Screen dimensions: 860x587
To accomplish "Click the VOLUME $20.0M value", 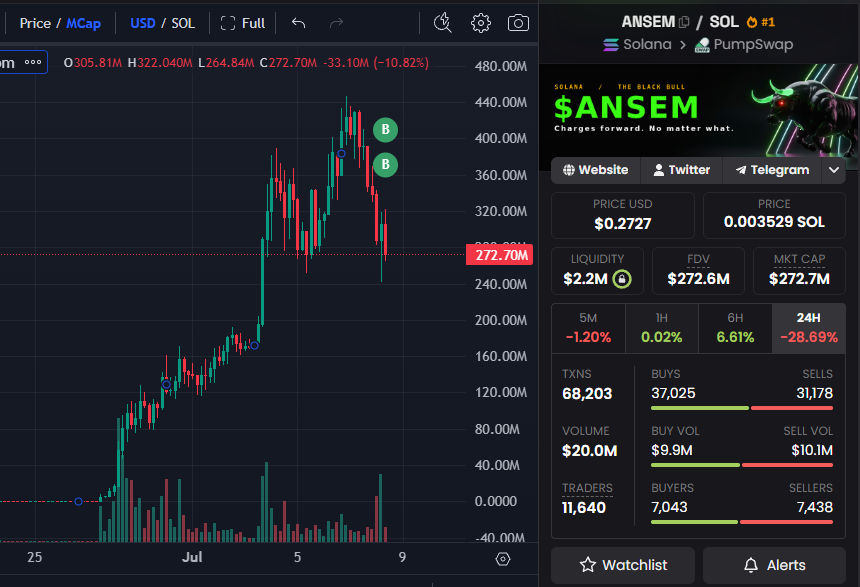I will (x=590, y=451).
